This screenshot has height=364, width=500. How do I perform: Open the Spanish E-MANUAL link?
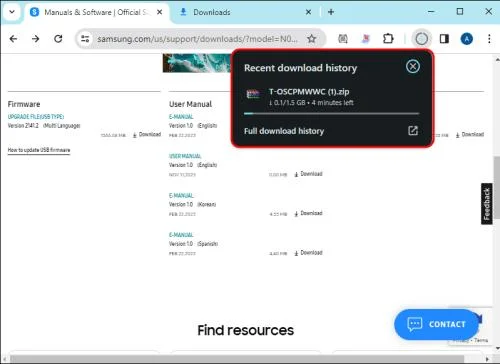point(181,235)
